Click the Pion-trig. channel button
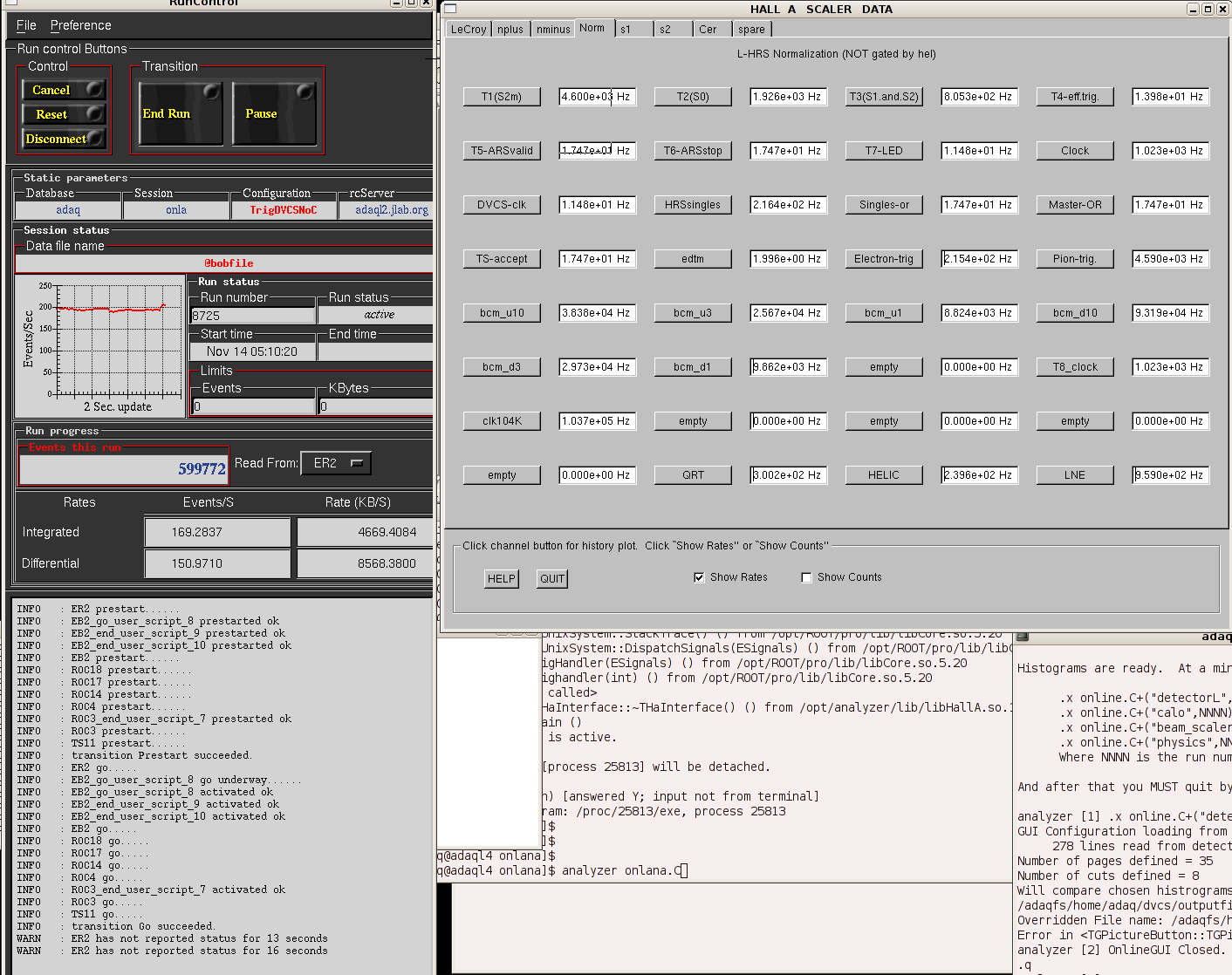Screen dimensions: 1232x975 pos(1075,259)
